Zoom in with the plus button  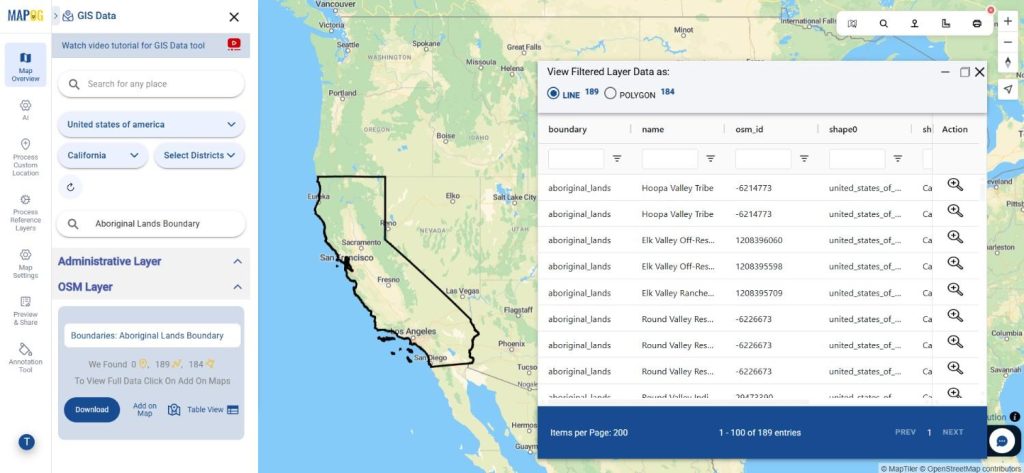click(1008, 21)
